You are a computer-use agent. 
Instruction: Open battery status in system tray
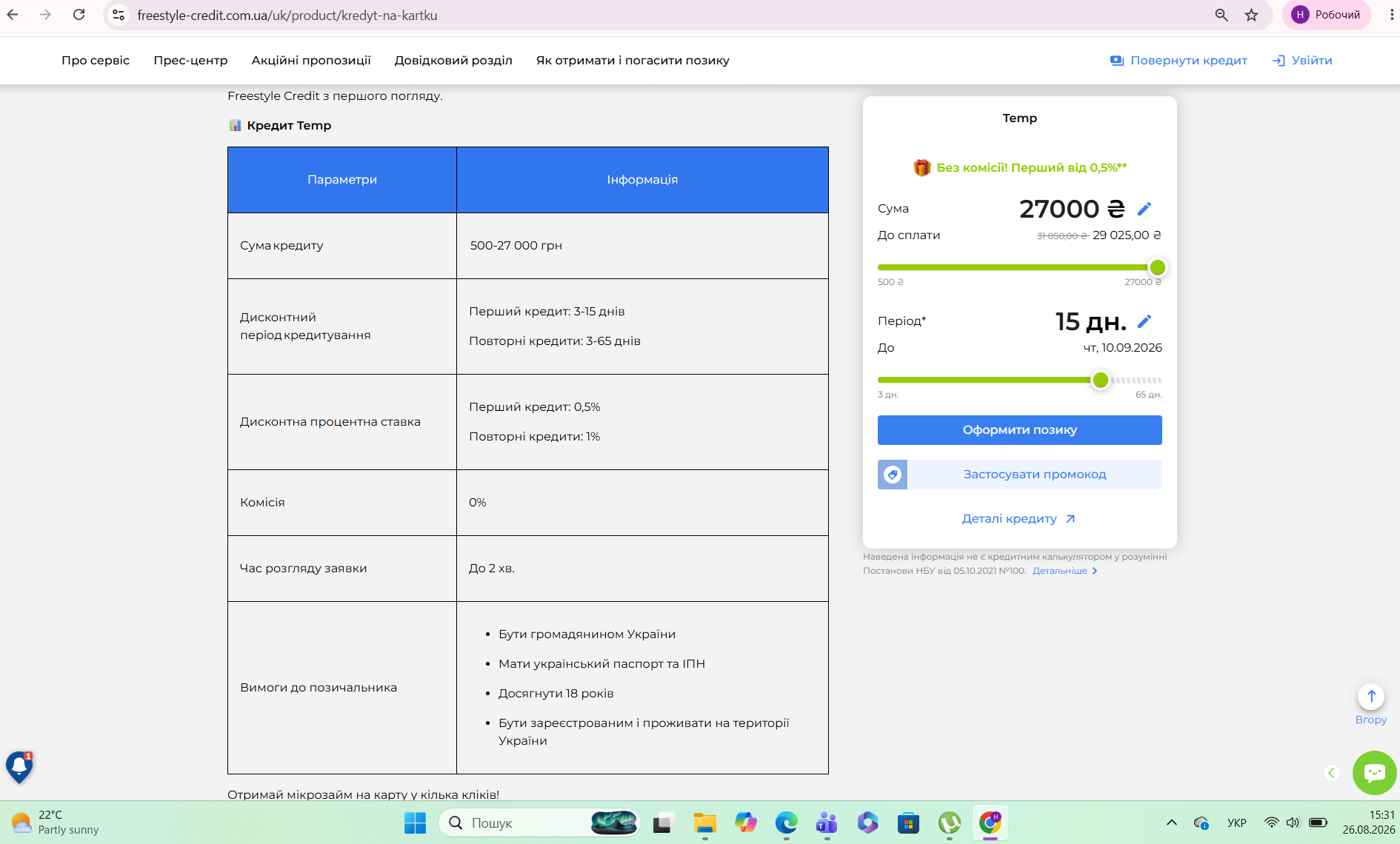coord(1318,823)
